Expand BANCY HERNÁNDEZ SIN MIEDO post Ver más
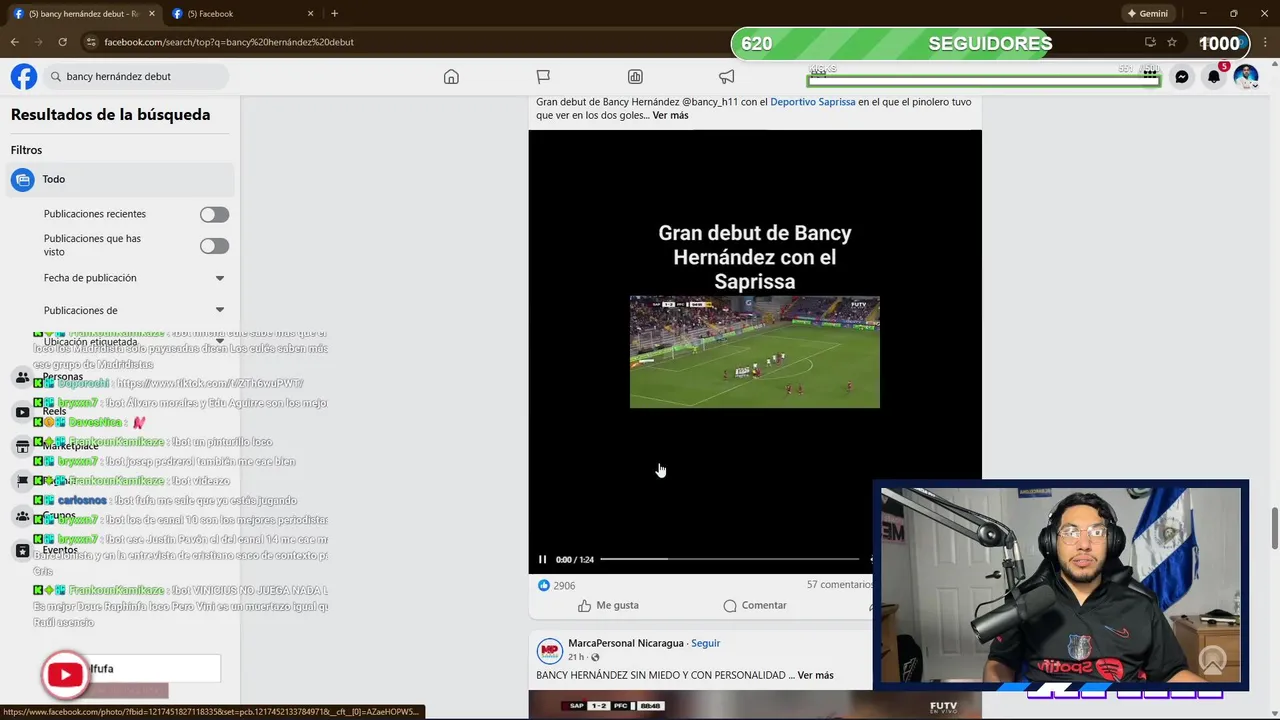This screenshot has height=720, width=1280. pos(815,675)
